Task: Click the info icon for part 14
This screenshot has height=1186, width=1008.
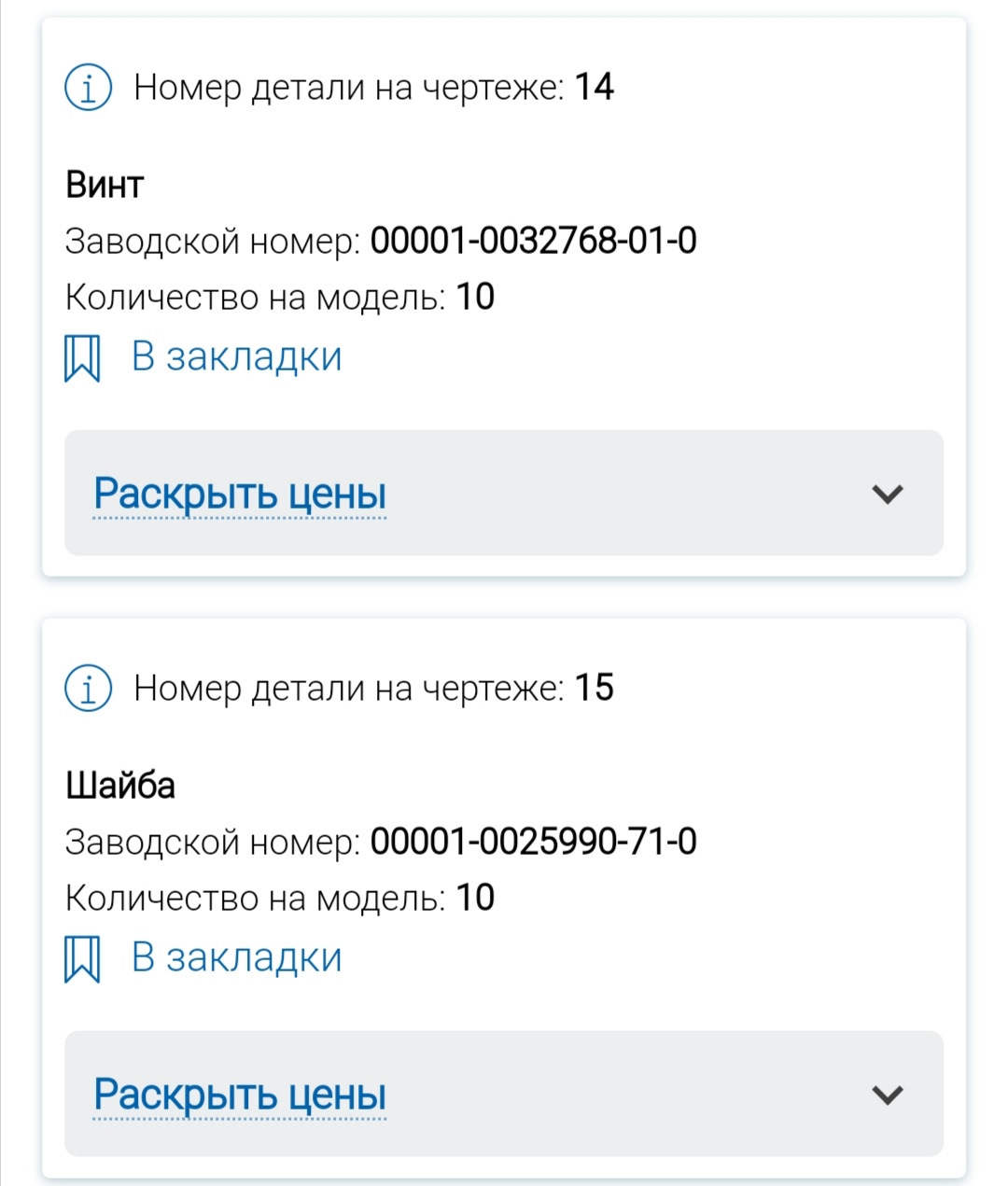Action: [x=88, y=89]
